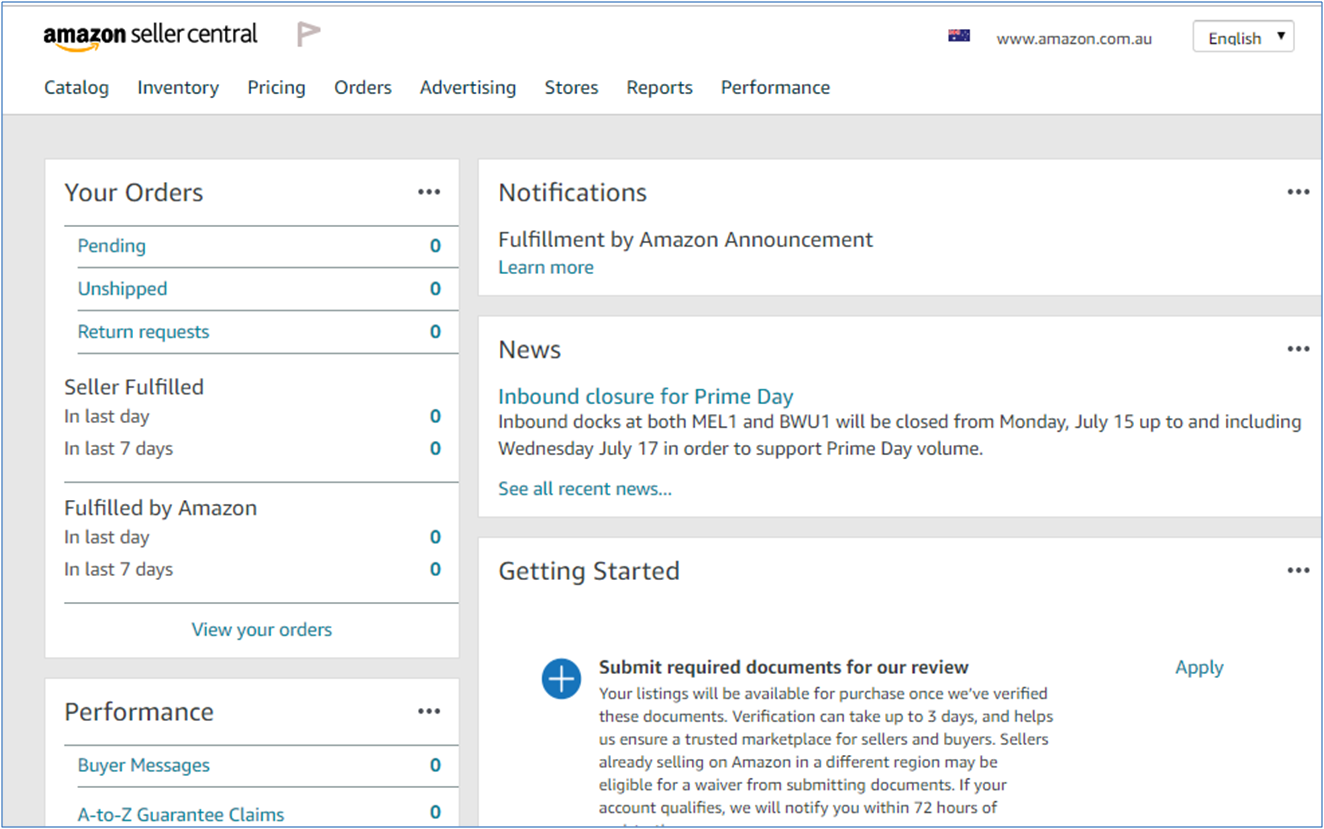This screenshot has width=1324, height=829.
Task: Select the Catalog menu item
Action: [x=76, y=88]
